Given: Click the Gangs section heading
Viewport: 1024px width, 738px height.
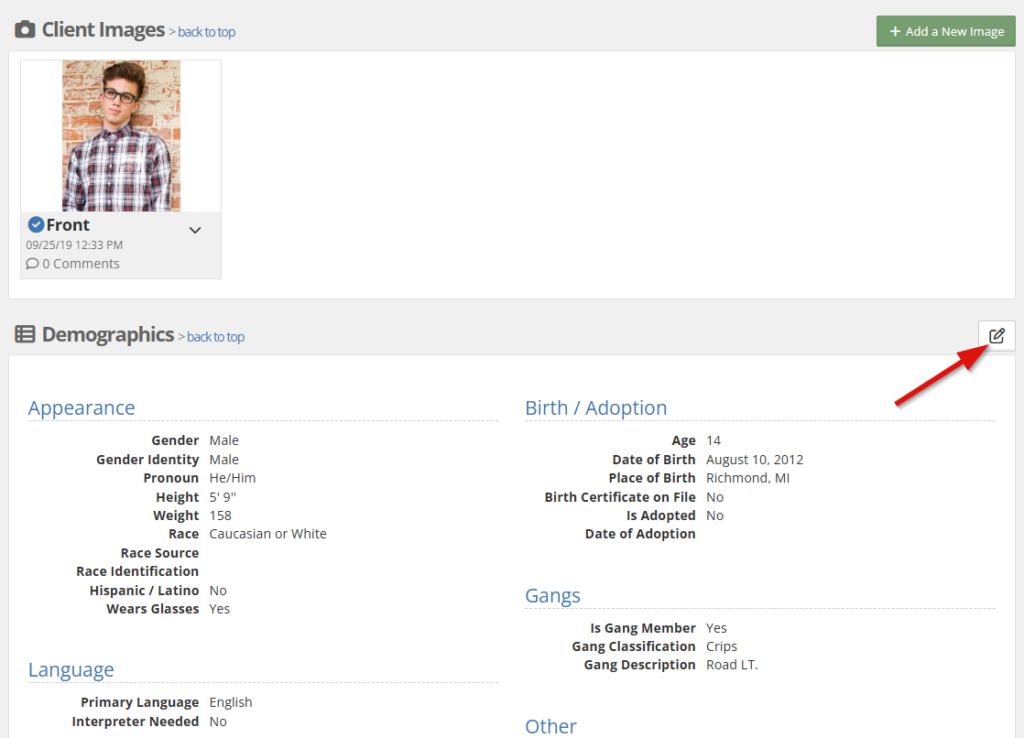Looking at the screenshot, I should [552, 596].
